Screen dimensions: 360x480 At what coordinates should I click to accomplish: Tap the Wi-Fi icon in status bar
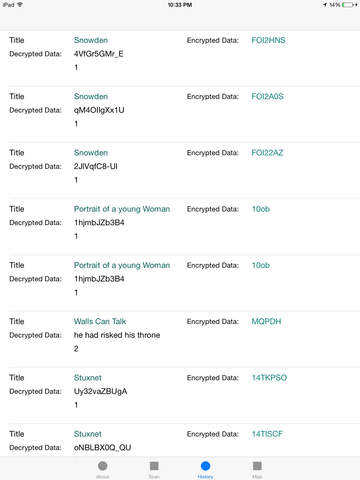point(20,5)
